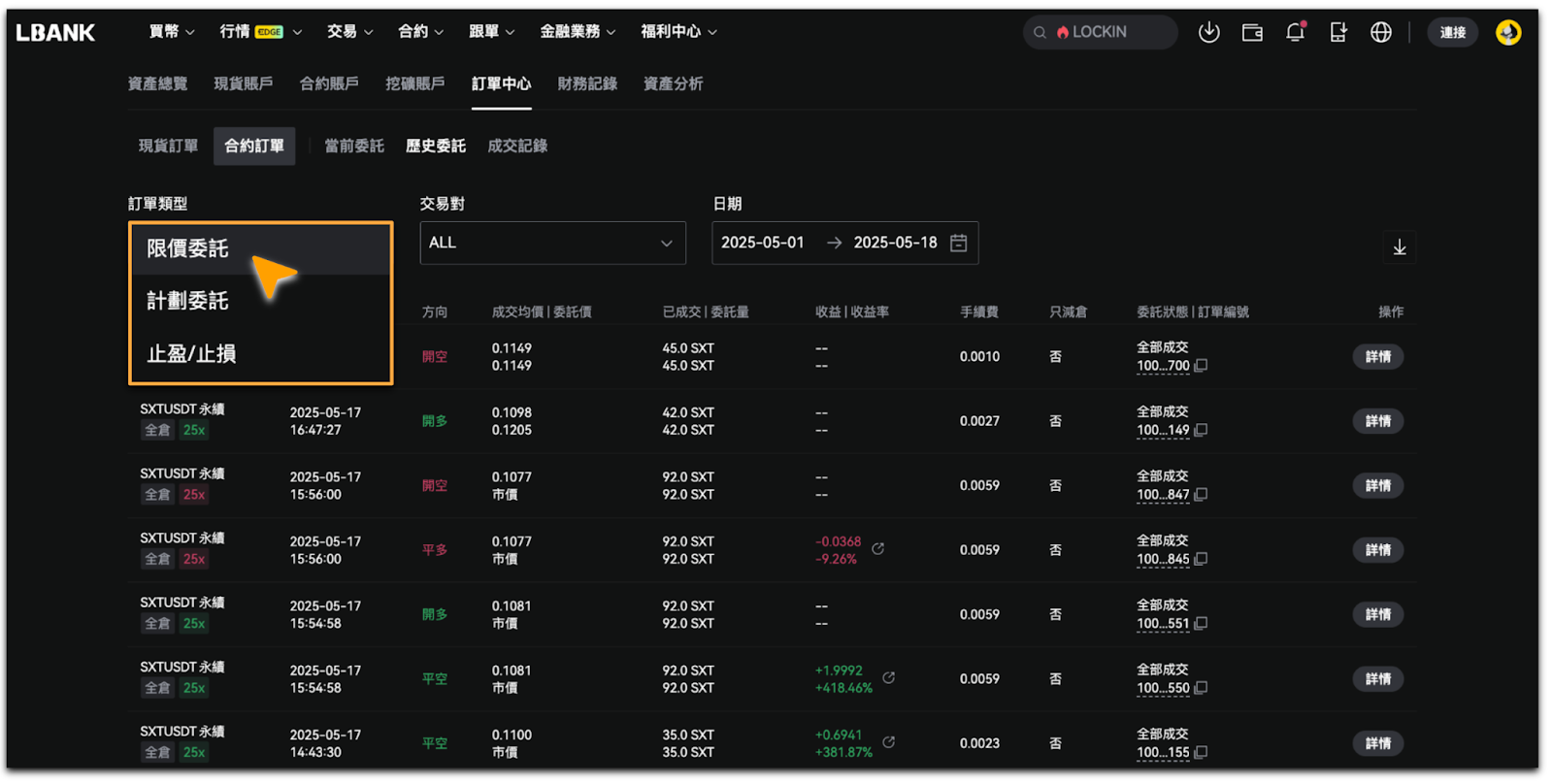The width and height of the screenshot is (1553, 784).
Task: Expand the 金融業務 menu
Action: point(578,32)
